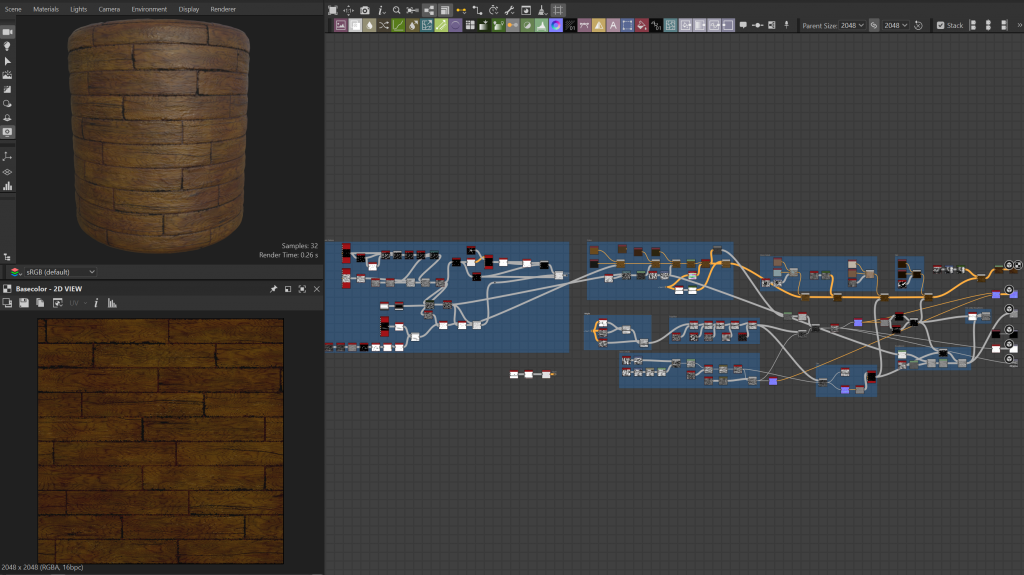Click the save icon in 2D view toolbar
The height and width of the screenshot is (575, 1024).
click(x=23, y=303)
